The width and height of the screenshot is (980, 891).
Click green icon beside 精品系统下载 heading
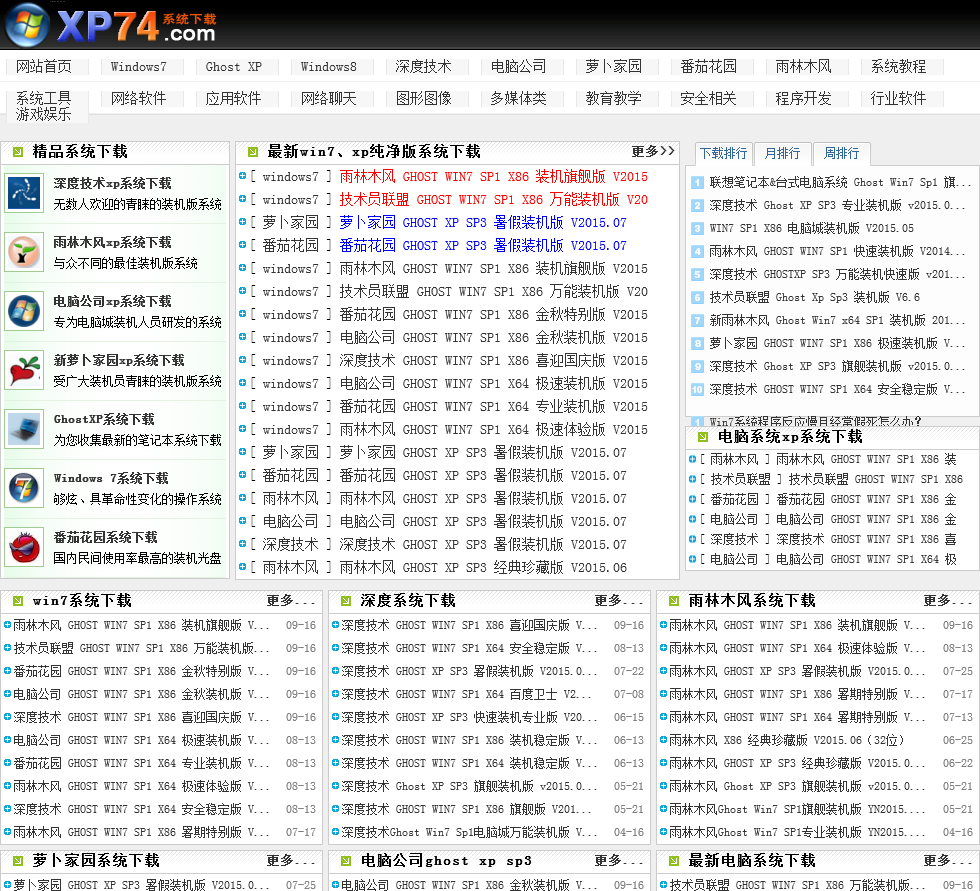18,152
